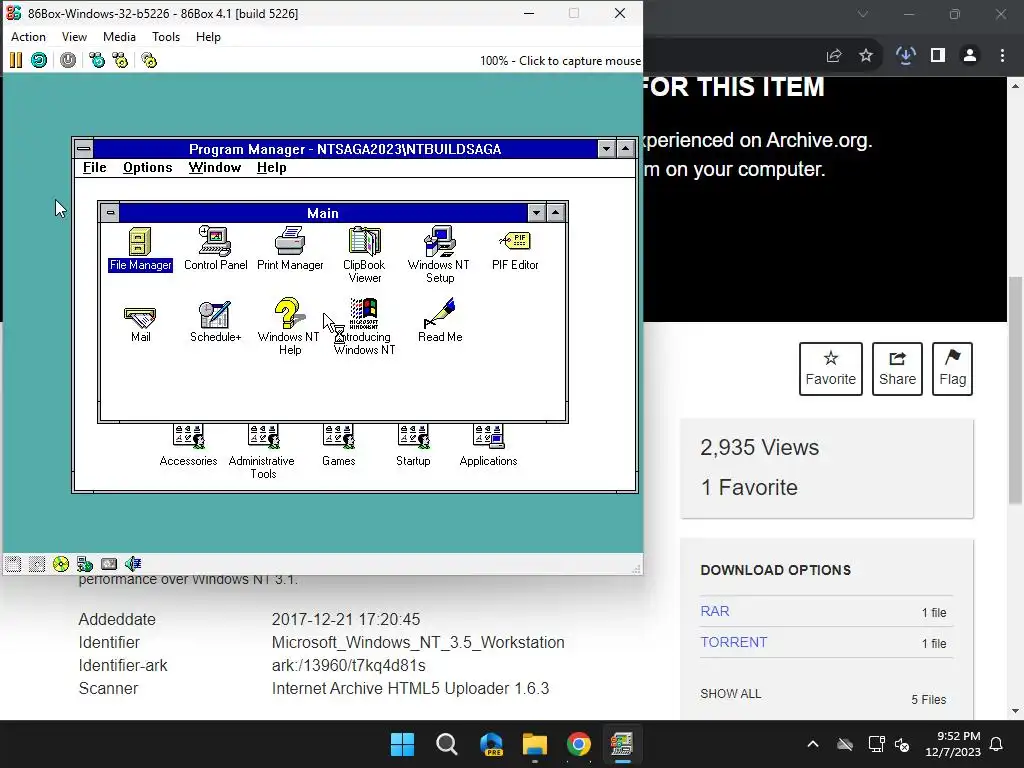Select the Windows NT Help icon

pyautogui.click(x=289, y=327)
